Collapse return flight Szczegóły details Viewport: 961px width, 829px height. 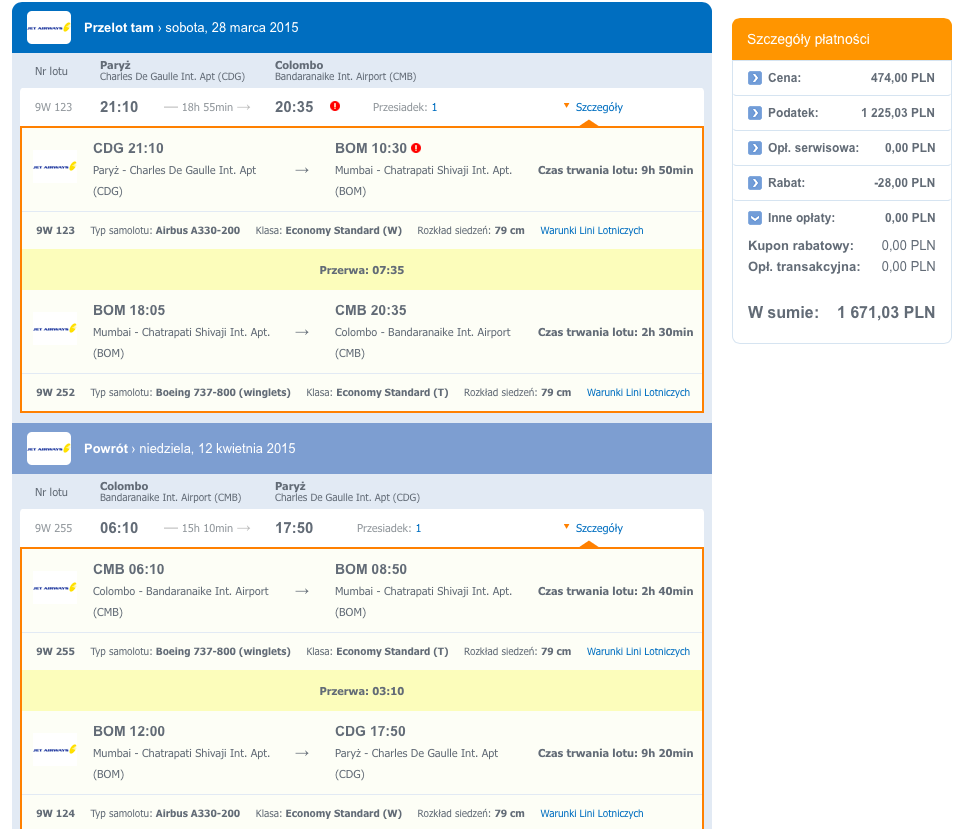tap(593, 528)
